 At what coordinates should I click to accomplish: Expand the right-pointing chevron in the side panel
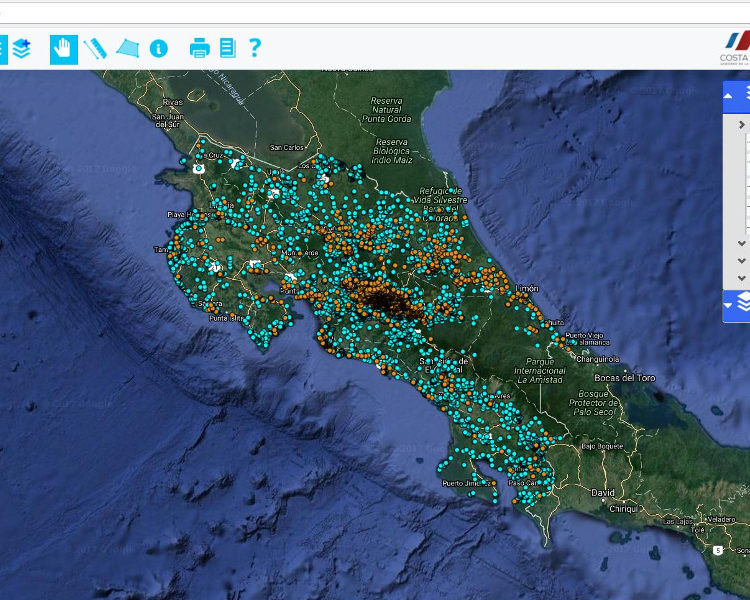[741, 125]
